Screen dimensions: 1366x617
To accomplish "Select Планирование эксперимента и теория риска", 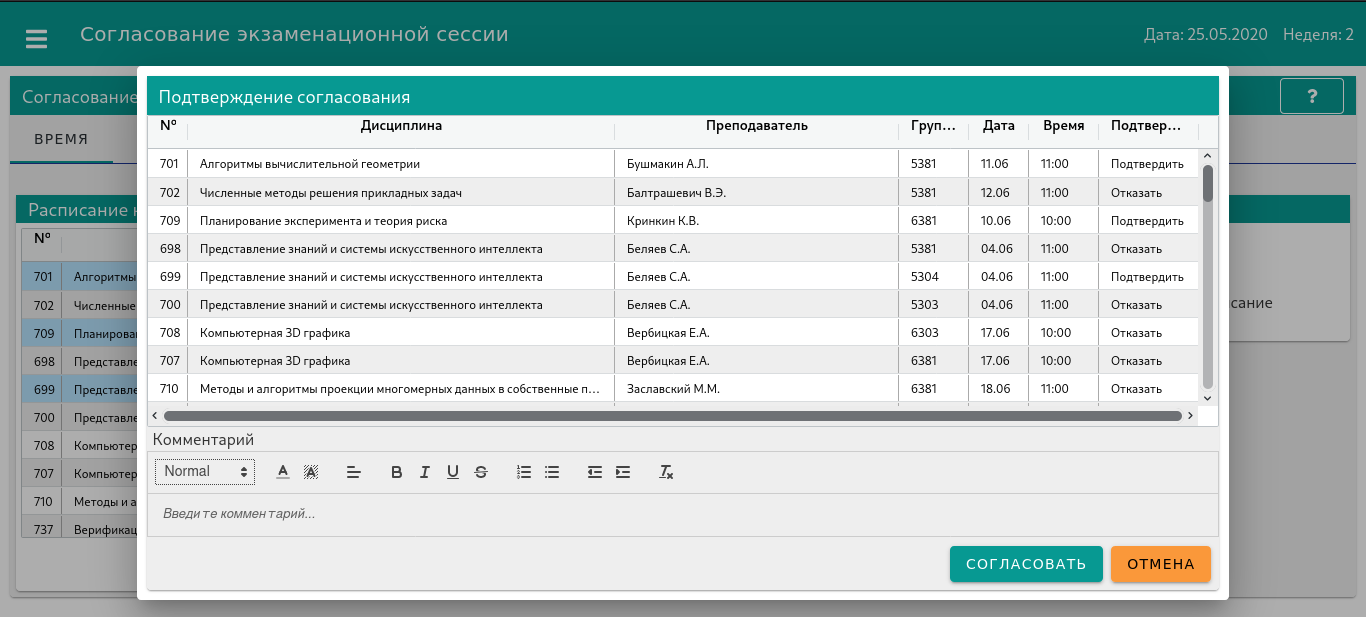I will tap(401, 220).
